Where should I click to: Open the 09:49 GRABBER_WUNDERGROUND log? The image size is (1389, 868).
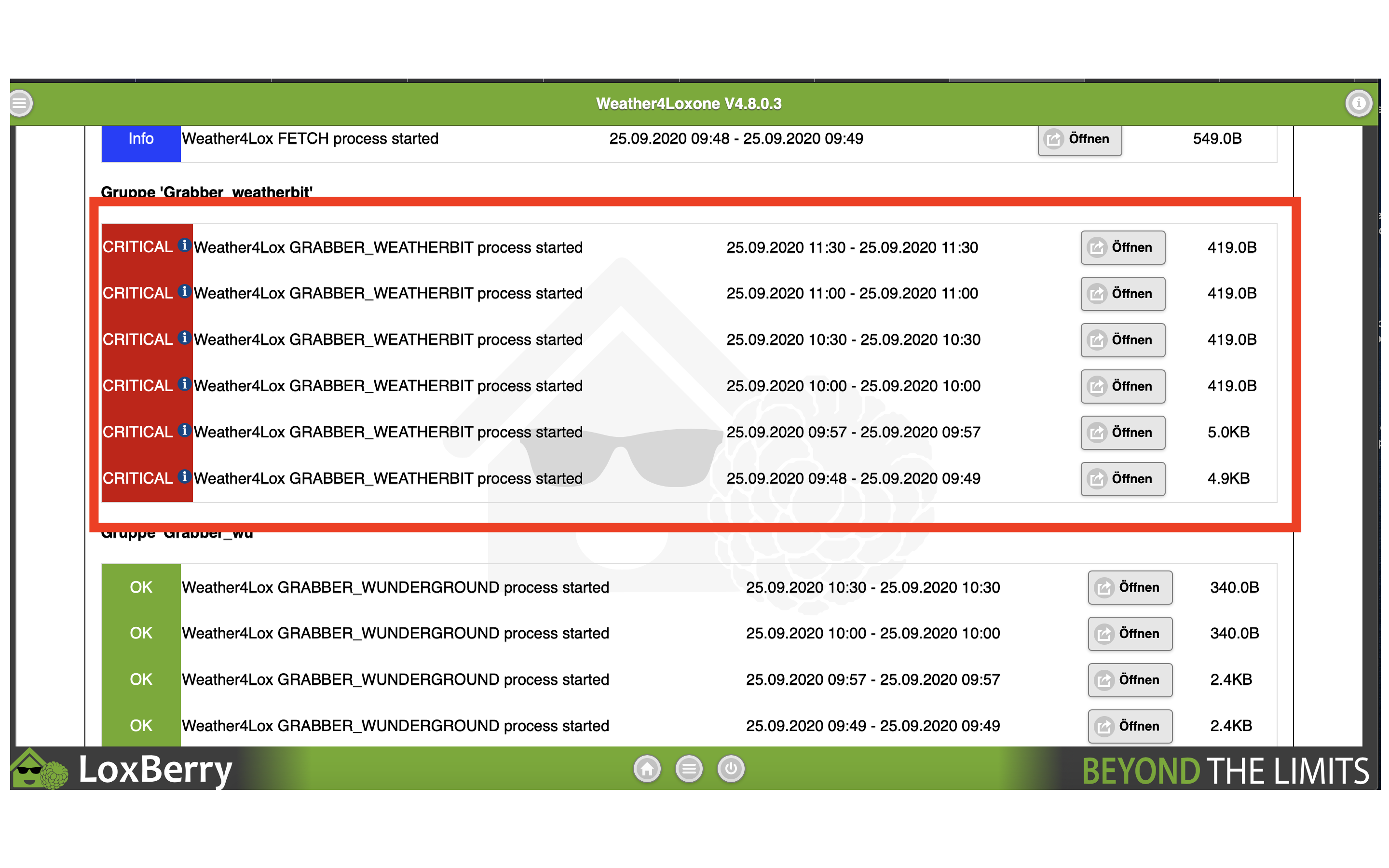pyautogui.click(x=1130, y=726)
